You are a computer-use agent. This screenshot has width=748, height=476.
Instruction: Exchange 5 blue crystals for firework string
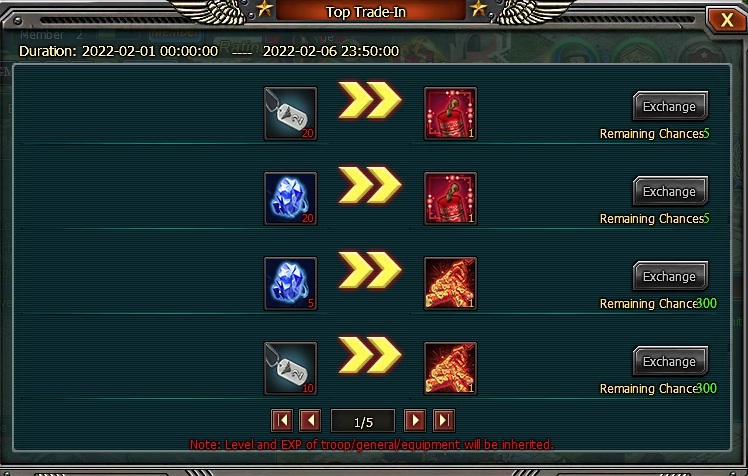(670, 276)
